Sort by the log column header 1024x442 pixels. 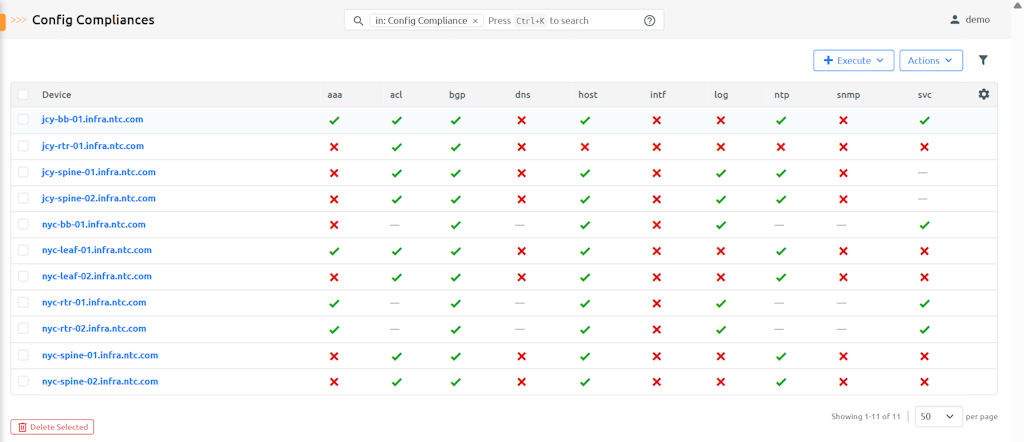pyautogui.click(x=721, y=95)
